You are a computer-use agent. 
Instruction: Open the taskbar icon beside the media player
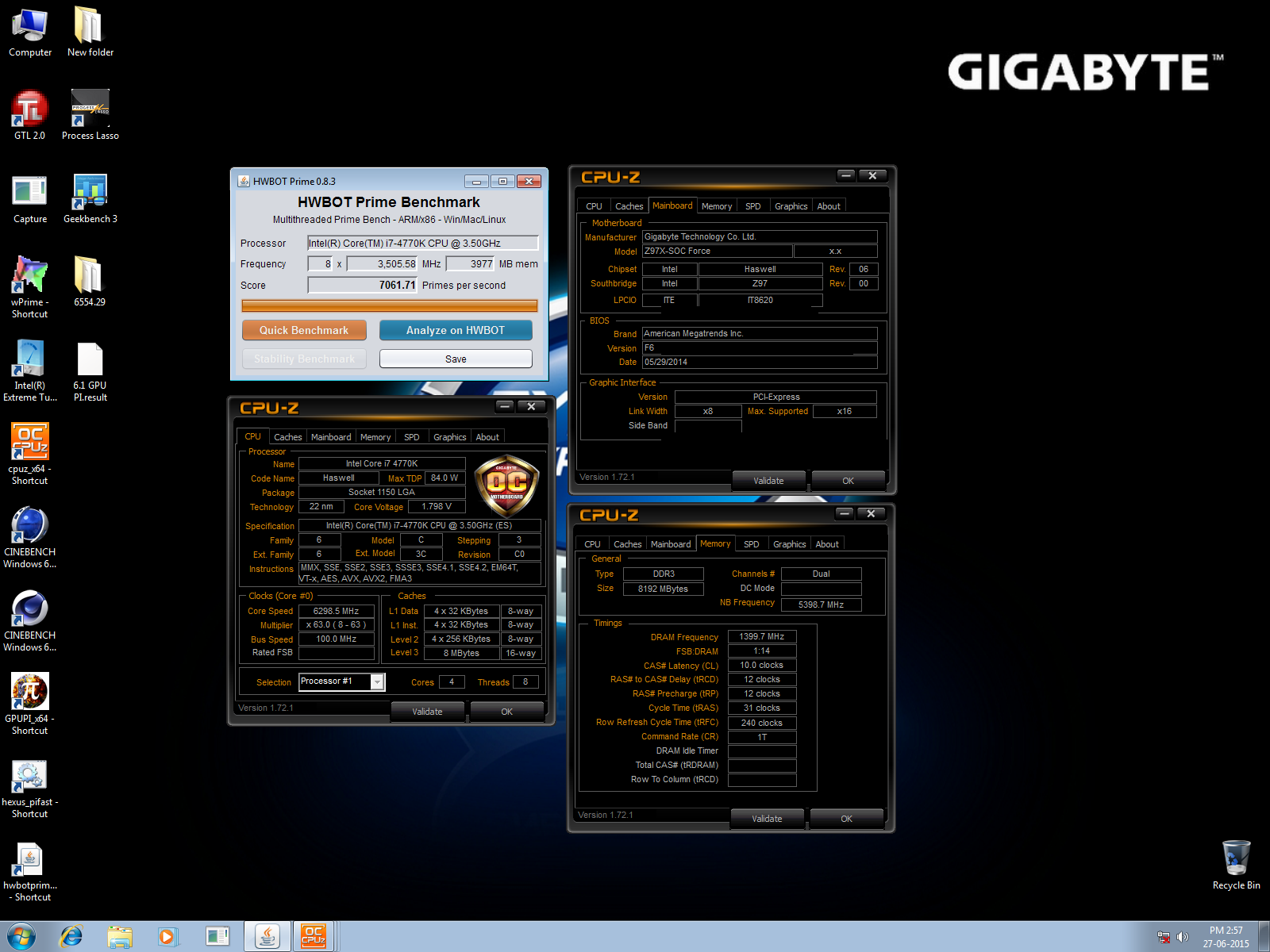(217, 937)
